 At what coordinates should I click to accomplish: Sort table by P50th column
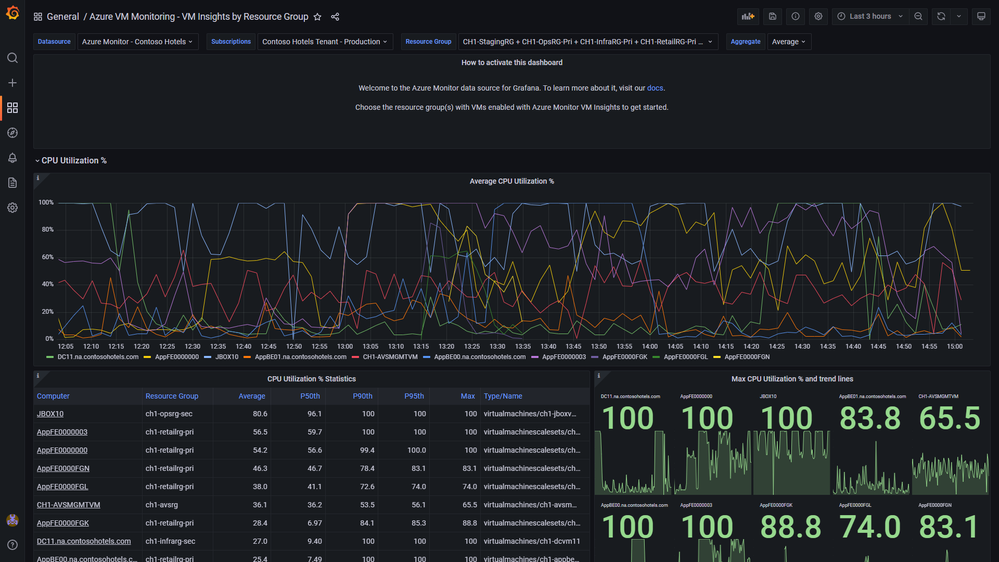pos(310,396)
